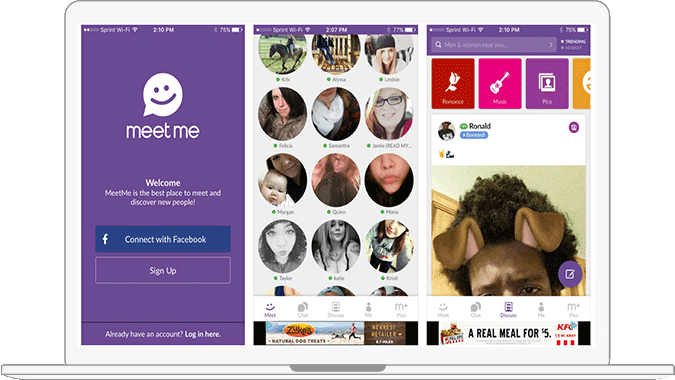Click the Sign Up button

163,271
